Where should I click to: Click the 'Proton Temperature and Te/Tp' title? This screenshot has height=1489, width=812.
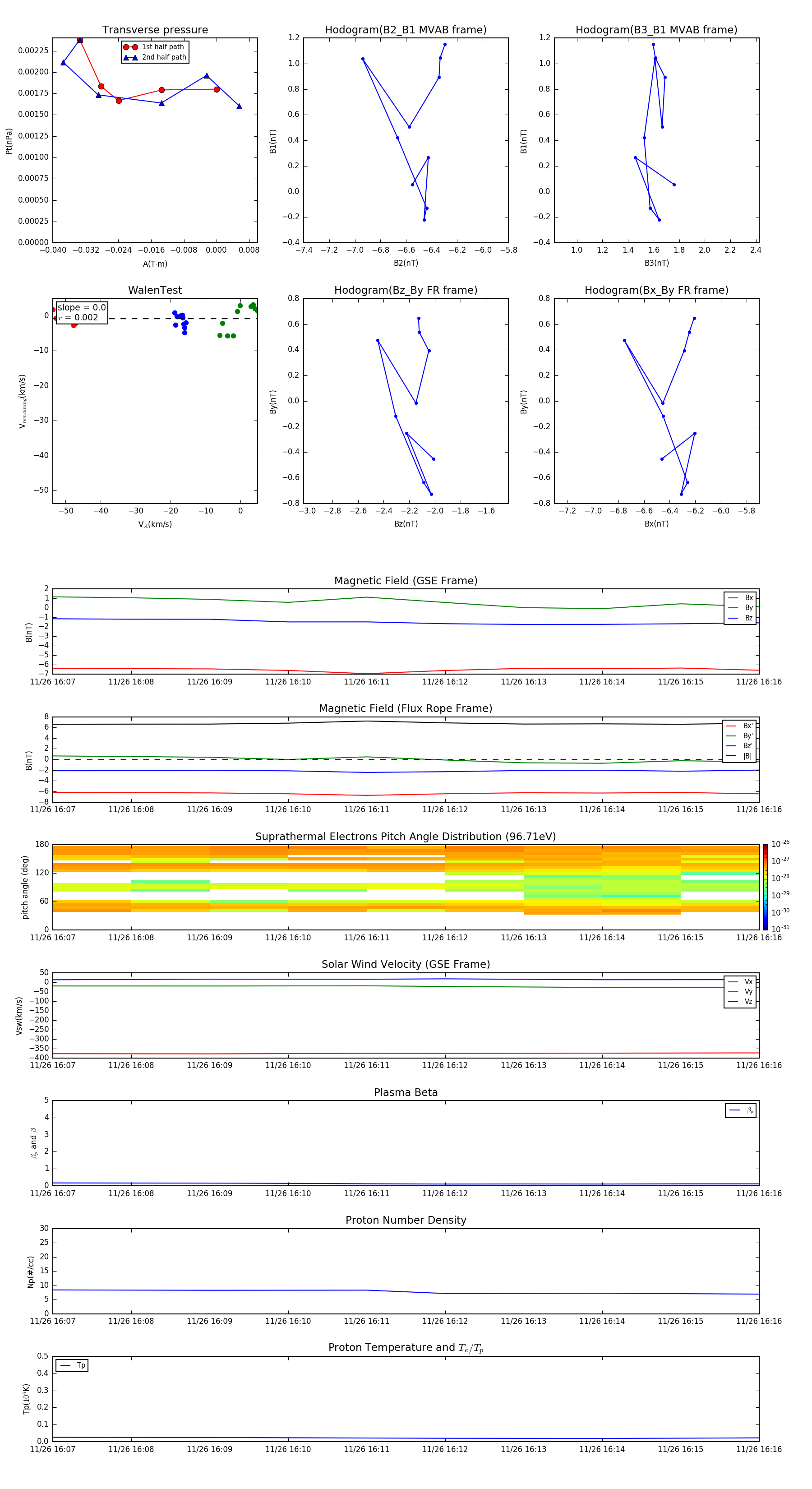(x=406, y=1348)
